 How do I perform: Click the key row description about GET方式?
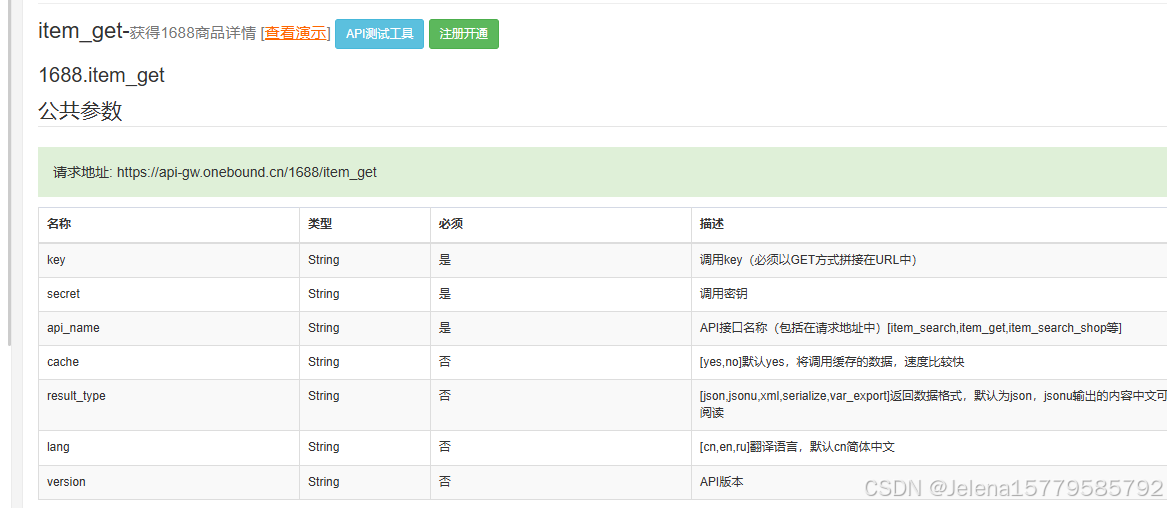pos(808,260)
